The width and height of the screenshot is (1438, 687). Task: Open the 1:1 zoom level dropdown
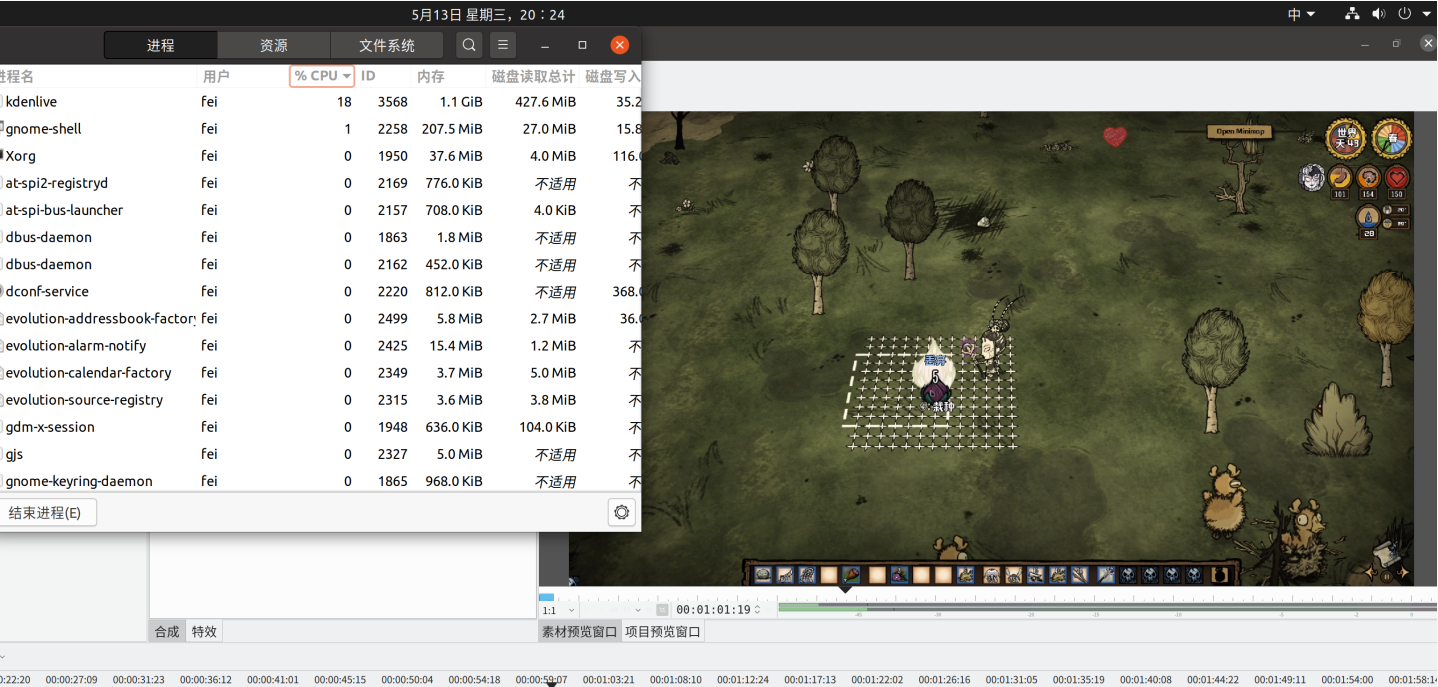click(x=559, y=610)
